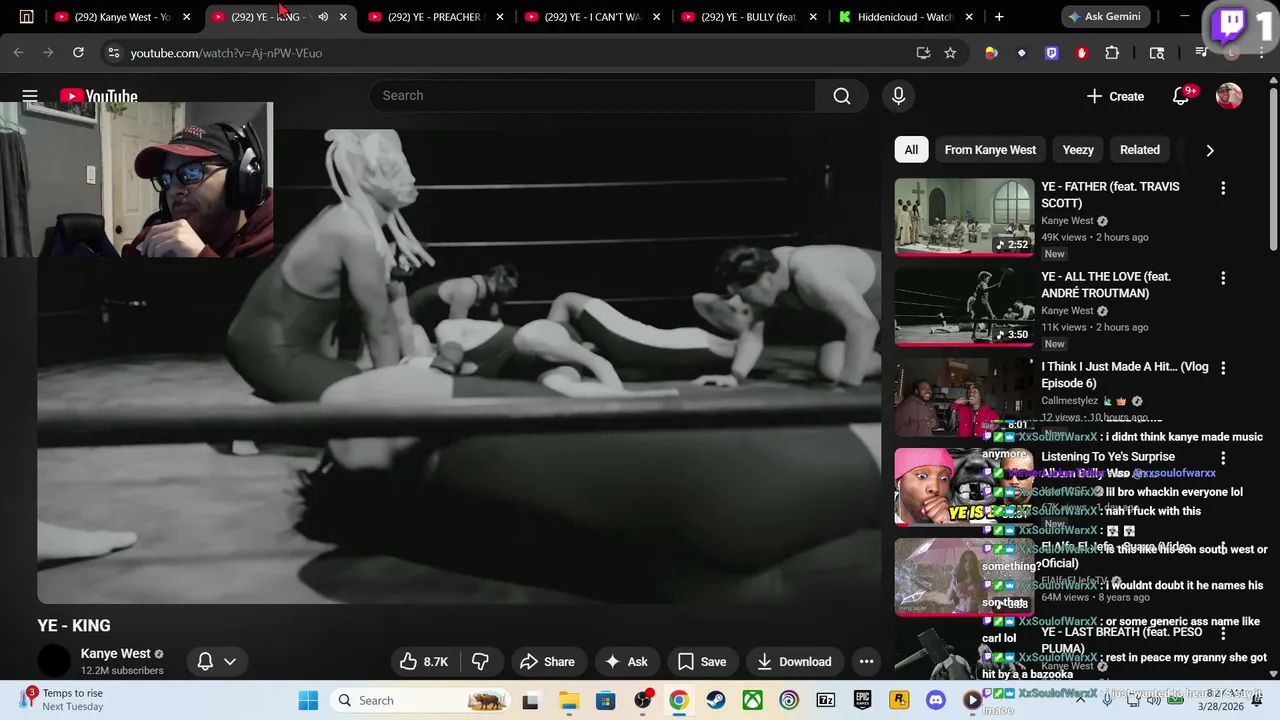
Task: Open options for Listening To Ye's Surprise video
Action: coord(1222,458)
